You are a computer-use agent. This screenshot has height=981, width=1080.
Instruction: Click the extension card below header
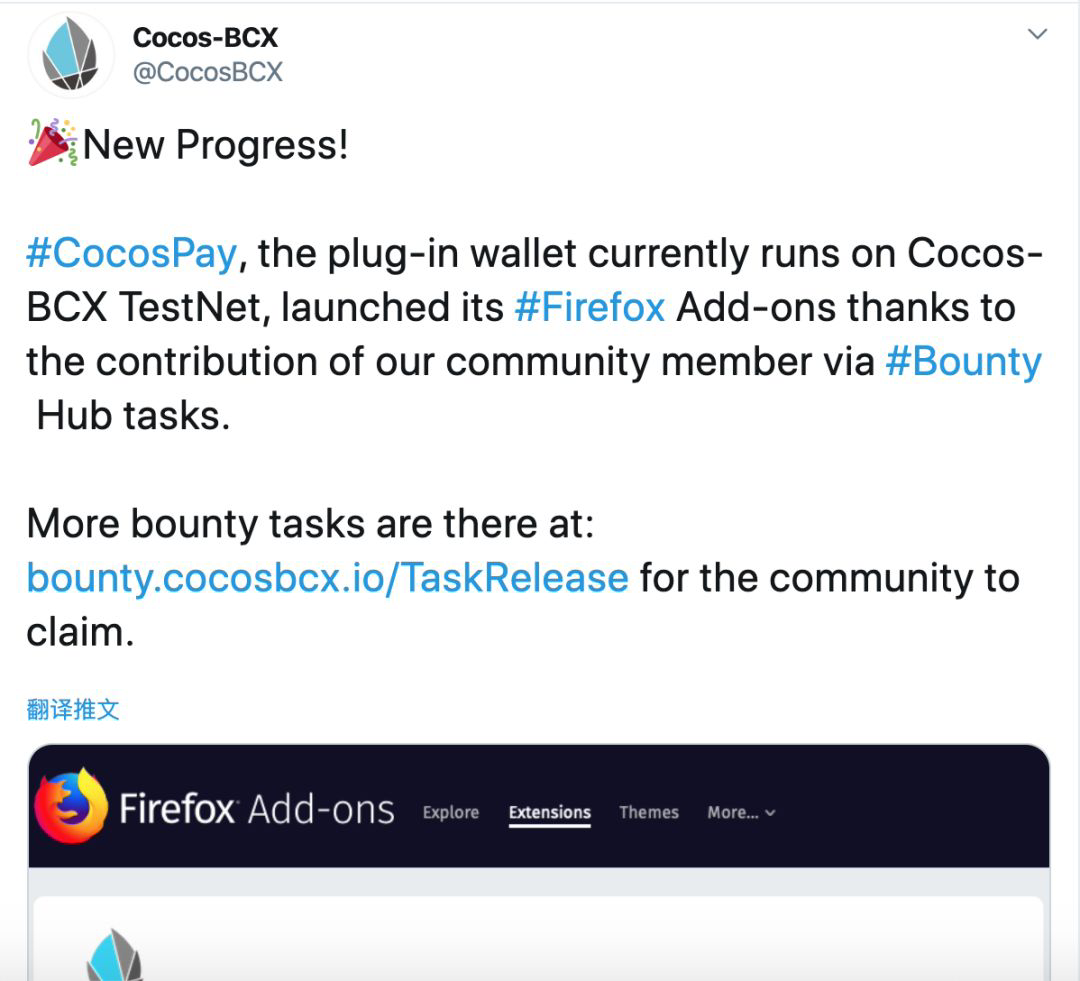(x=539, y=938)
